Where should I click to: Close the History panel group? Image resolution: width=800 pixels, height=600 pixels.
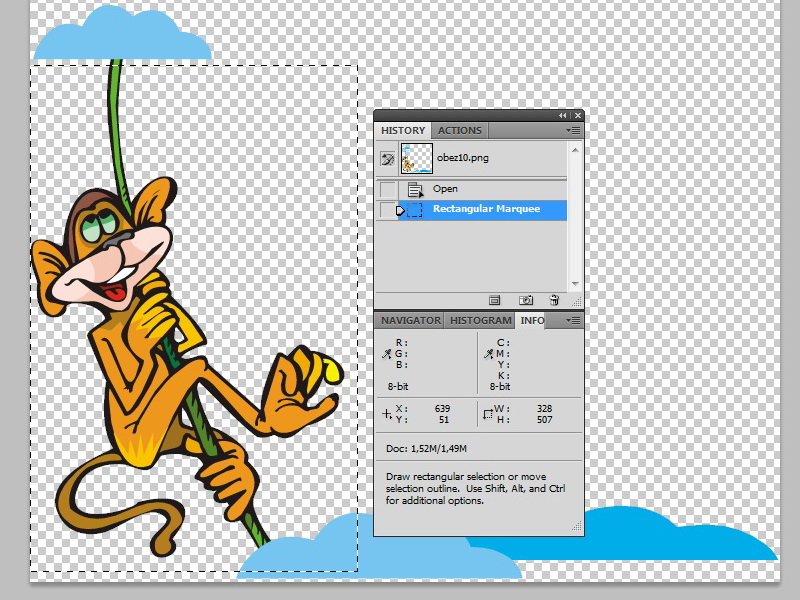pyautogui.click(x=578, y=115)
